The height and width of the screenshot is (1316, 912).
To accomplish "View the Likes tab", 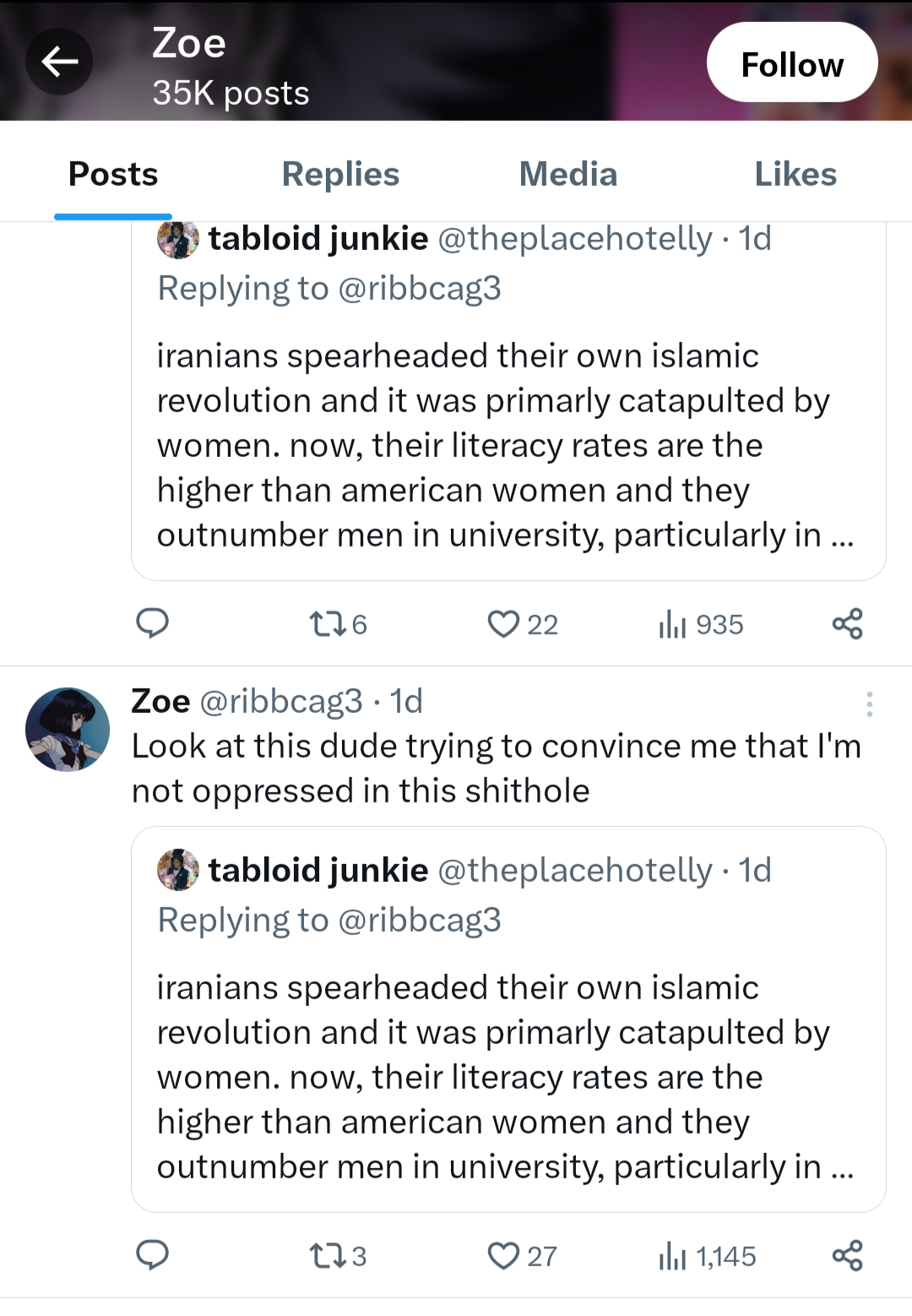I will 795,174.
